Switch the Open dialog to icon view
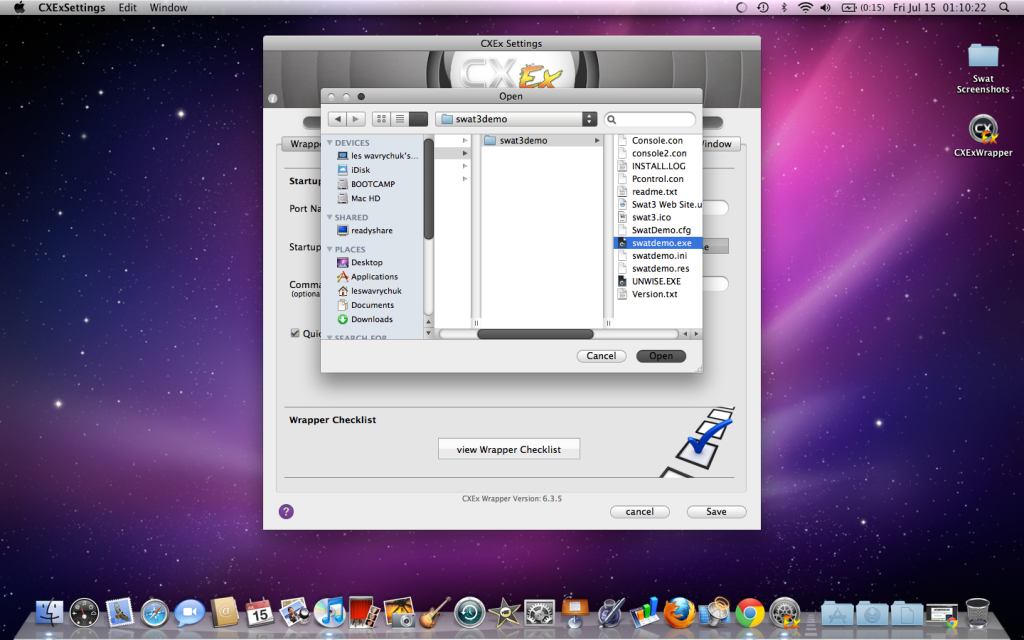Screen dimensions: 1024x640 (381, 119)
